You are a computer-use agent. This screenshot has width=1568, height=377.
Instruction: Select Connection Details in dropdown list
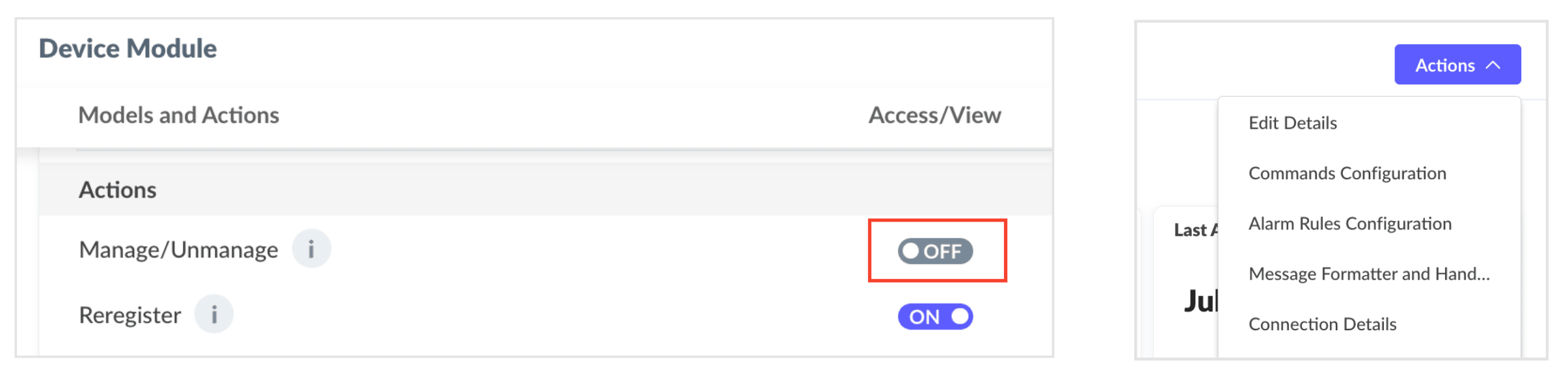(x=1322, y=324)
